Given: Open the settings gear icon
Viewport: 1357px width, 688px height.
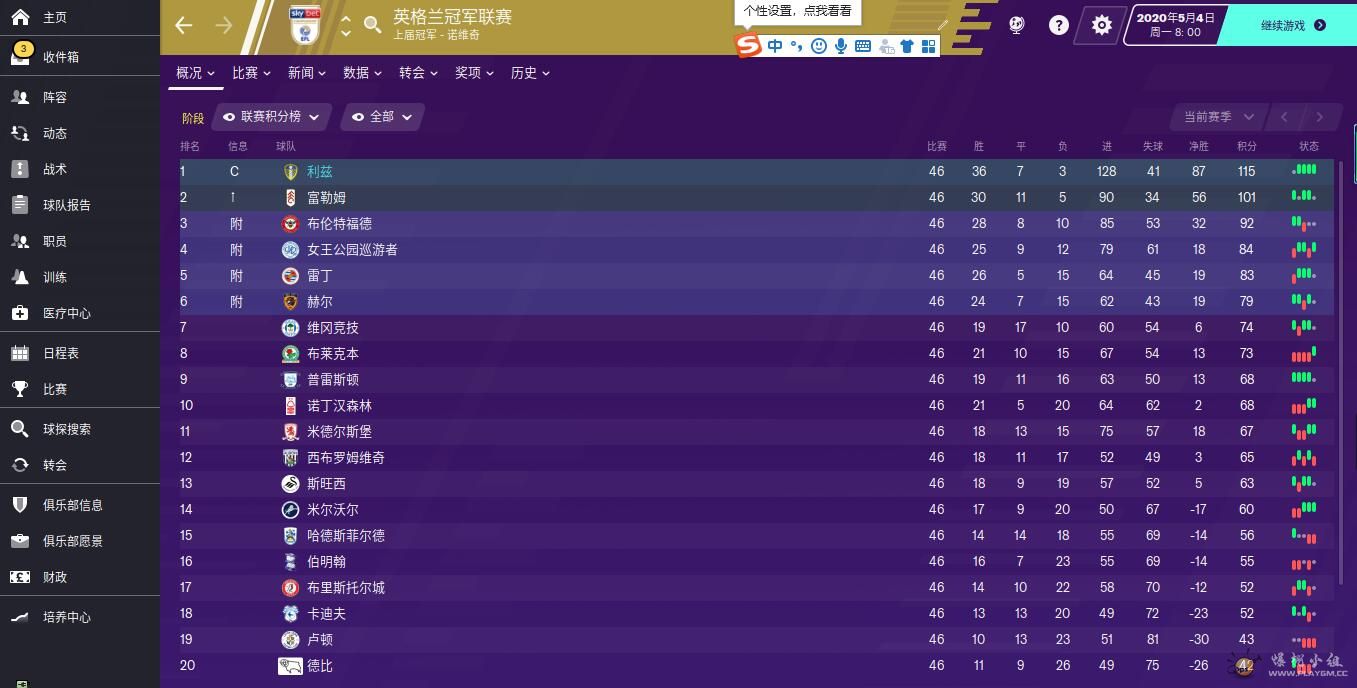Looking at the screenshot, I should (1101, 26).
